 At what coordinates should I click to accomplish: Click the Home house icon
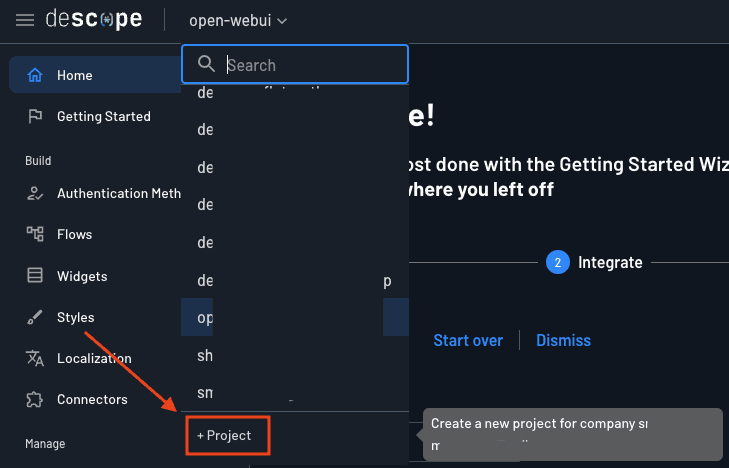coord(35,75)
